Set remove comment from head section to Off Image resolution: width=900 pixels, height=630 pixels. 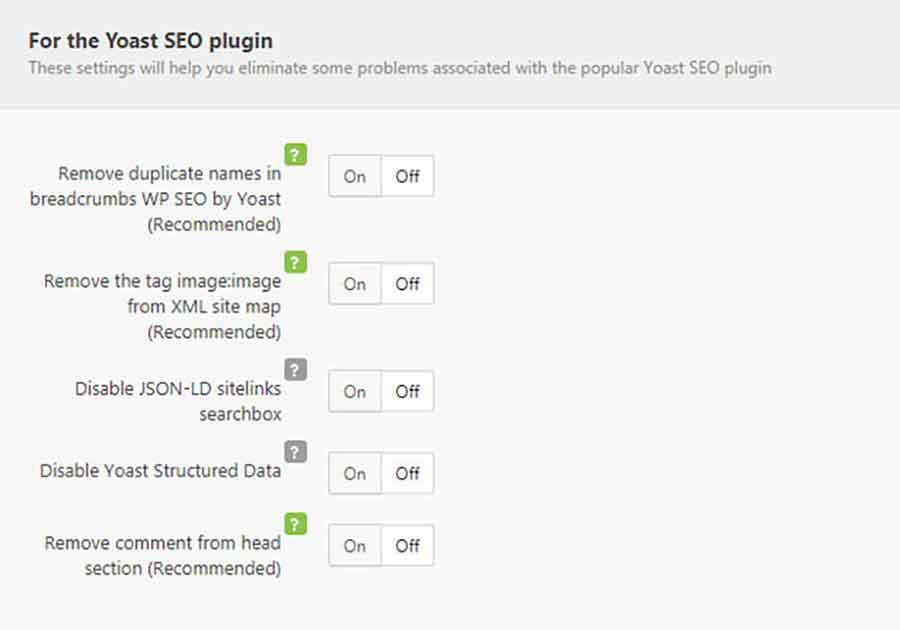pyautogui.click(x=407, y=546)
